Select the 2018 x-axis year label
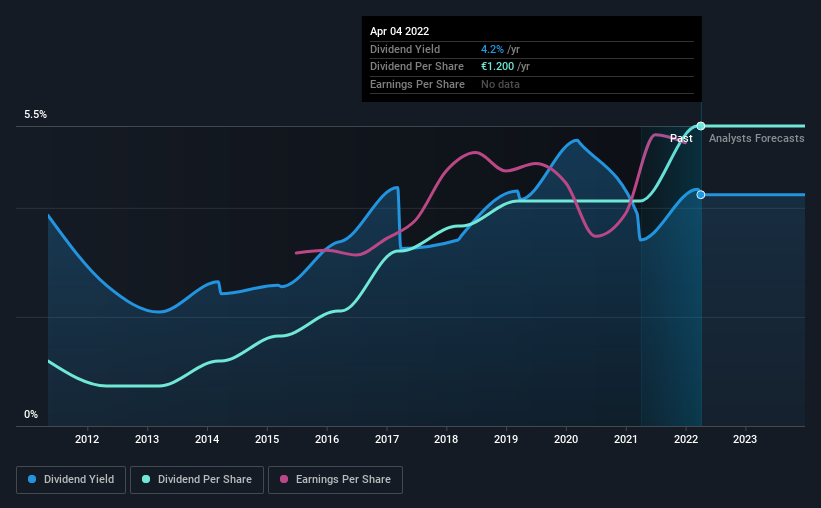Viewport: 821px width, 508px height. click(x=446, y=439)
